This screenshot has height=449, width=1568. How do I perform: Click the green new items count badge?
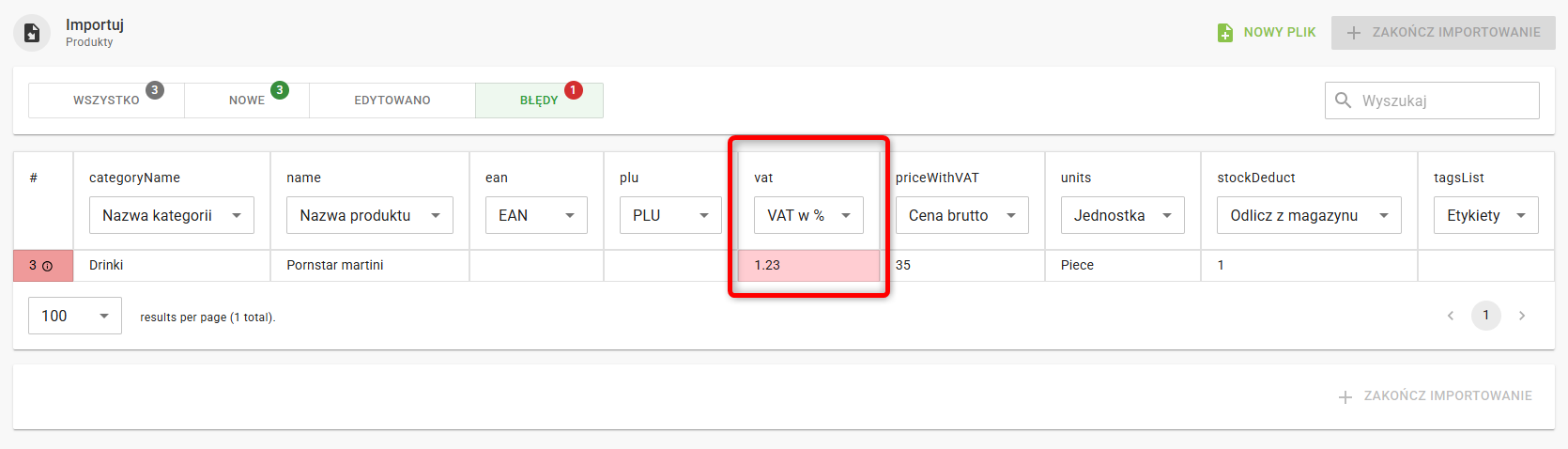coord(279,90)
